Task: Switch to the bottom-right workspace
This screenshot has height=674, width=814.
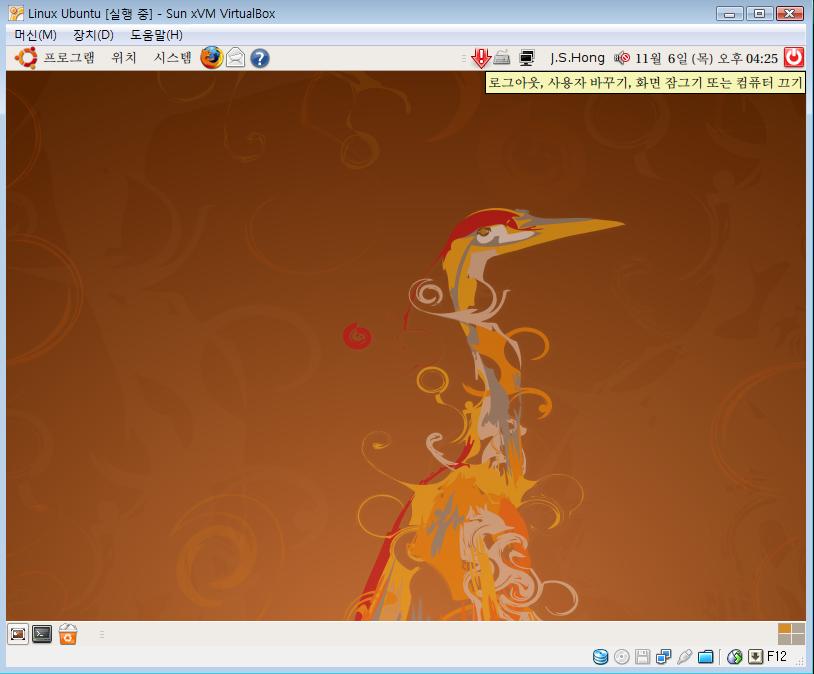Action: (x=798, y=640)
